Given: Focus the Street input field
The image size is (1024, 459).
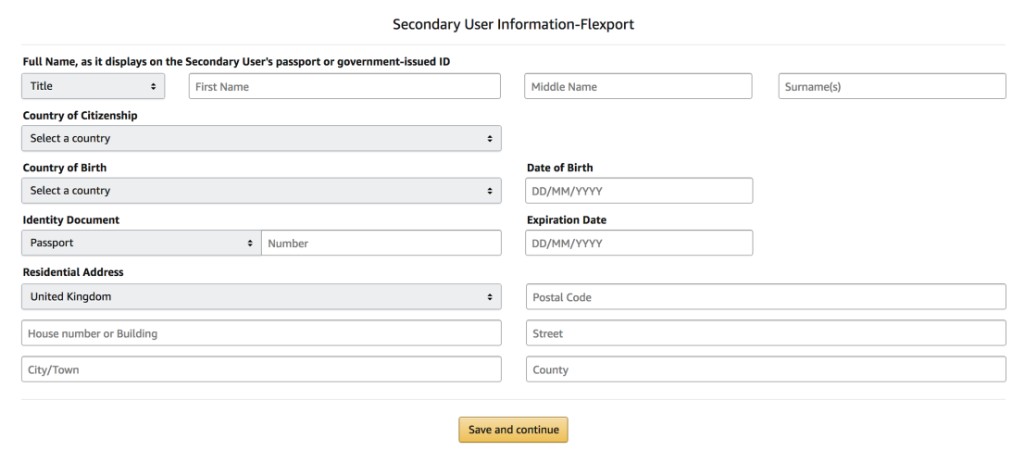Looking at the screenshot, I should click(x=765, y=333).
